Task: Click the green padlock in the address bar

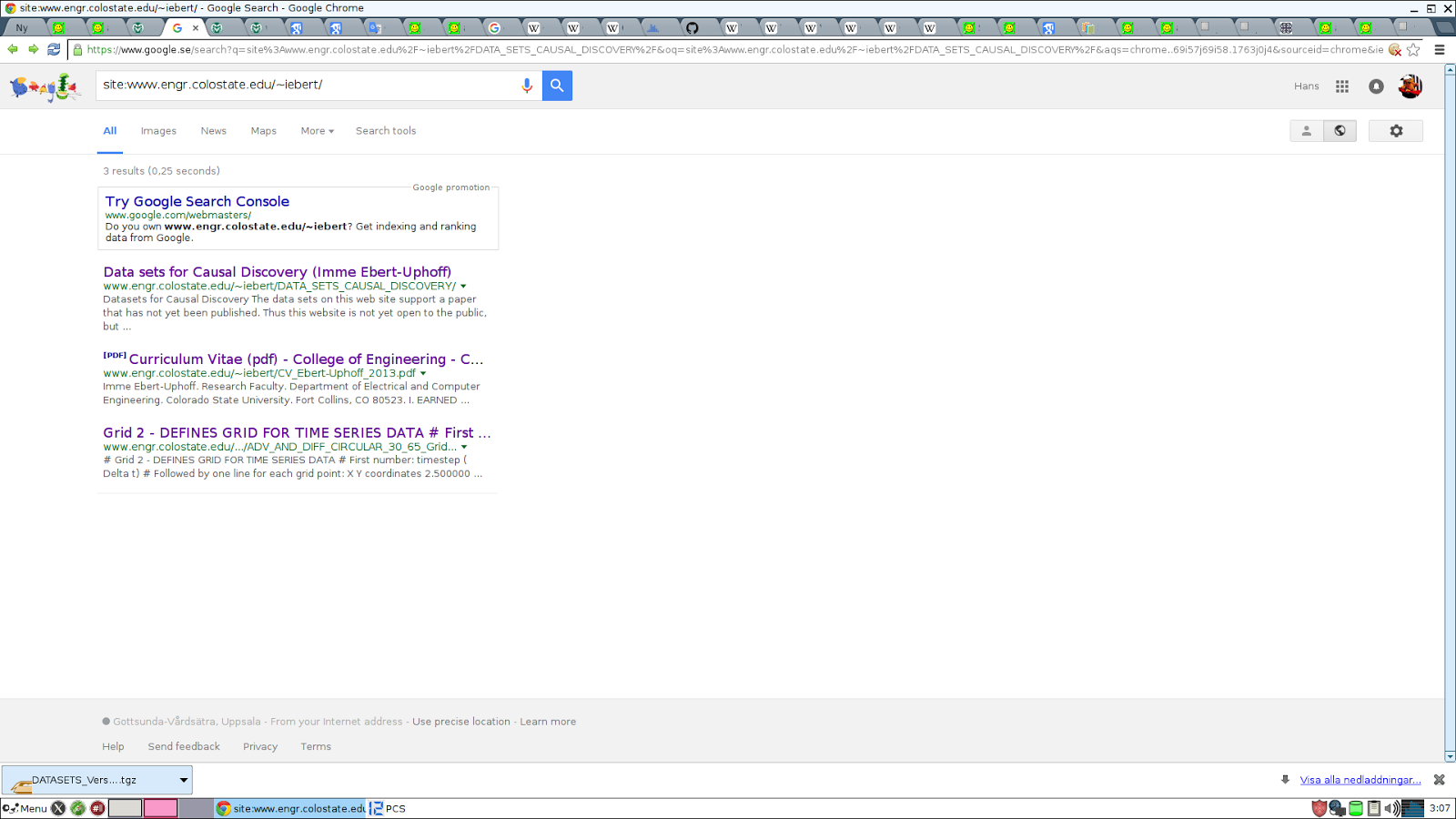Action: [x=78, y=50]
